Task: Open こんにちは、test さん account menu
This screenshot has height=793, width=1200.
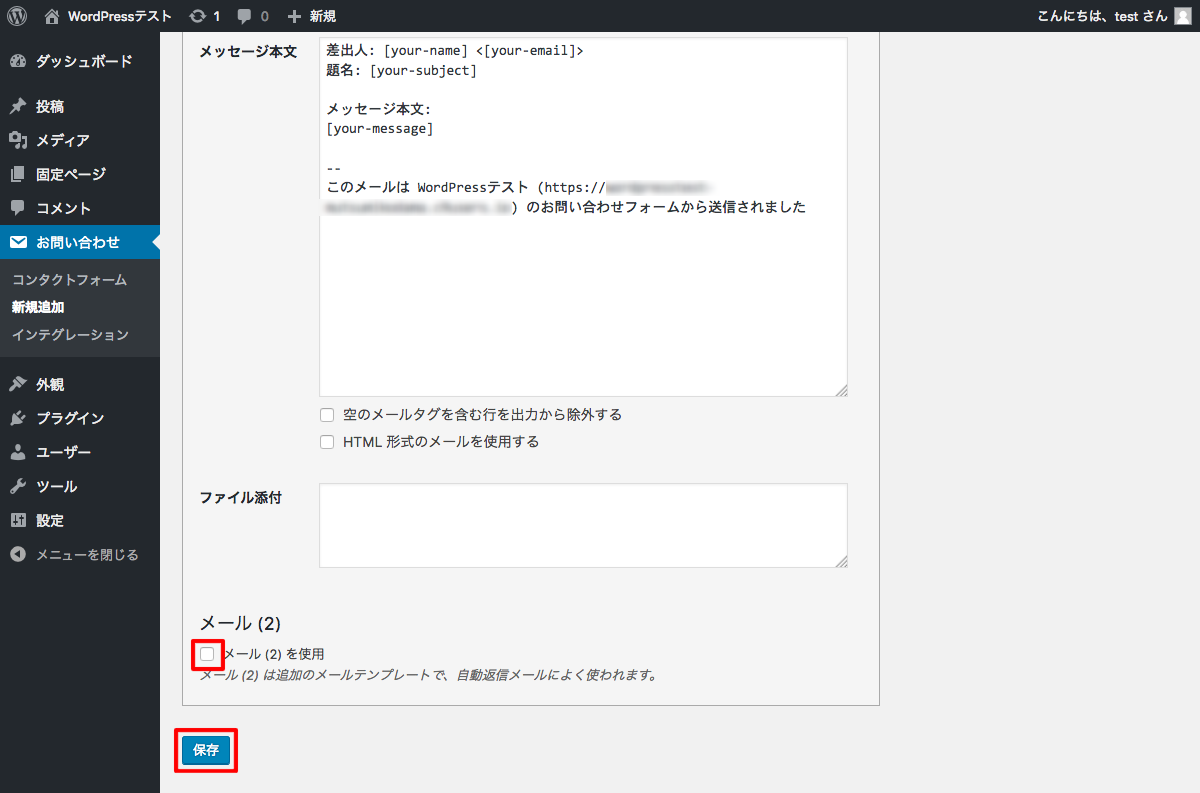Action: point(1116,16)
